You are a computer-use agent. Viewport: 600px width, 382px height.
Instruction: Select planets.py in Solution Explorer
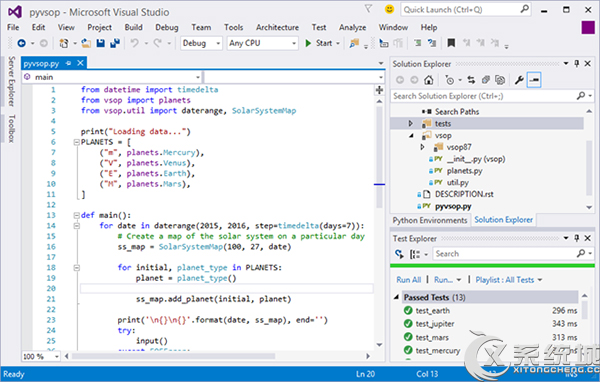464,171
